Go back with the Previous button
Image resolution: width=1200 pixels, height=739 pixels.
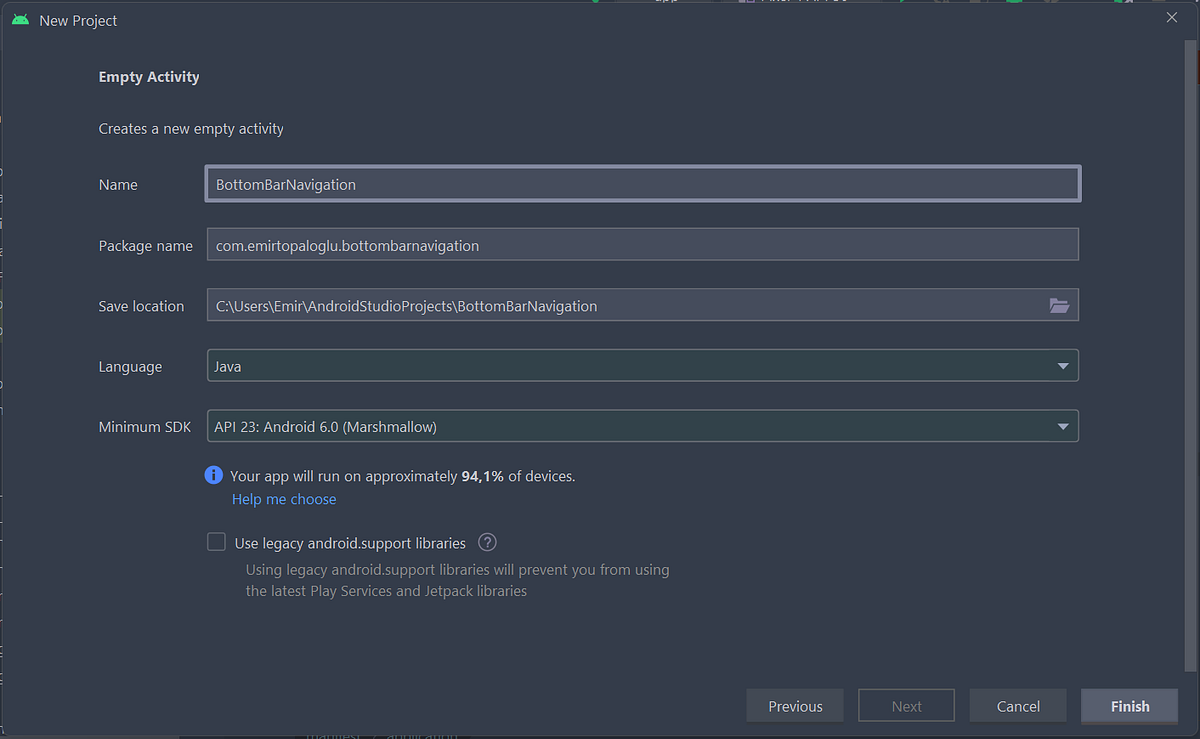795,706
